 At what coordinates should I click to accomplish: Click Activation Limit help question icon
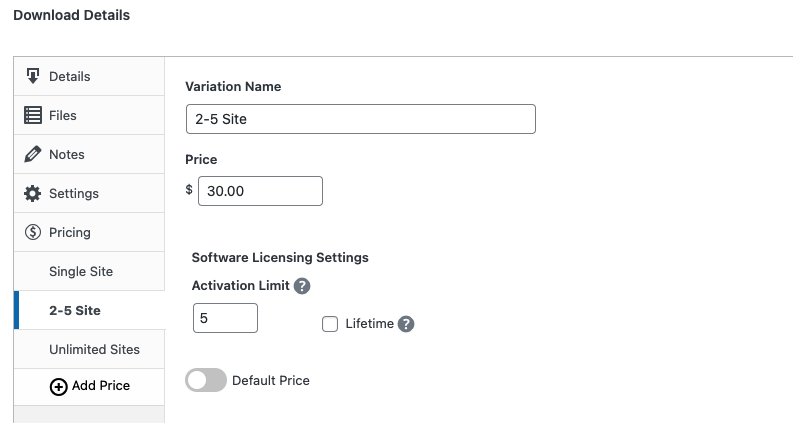coord(302,286)
